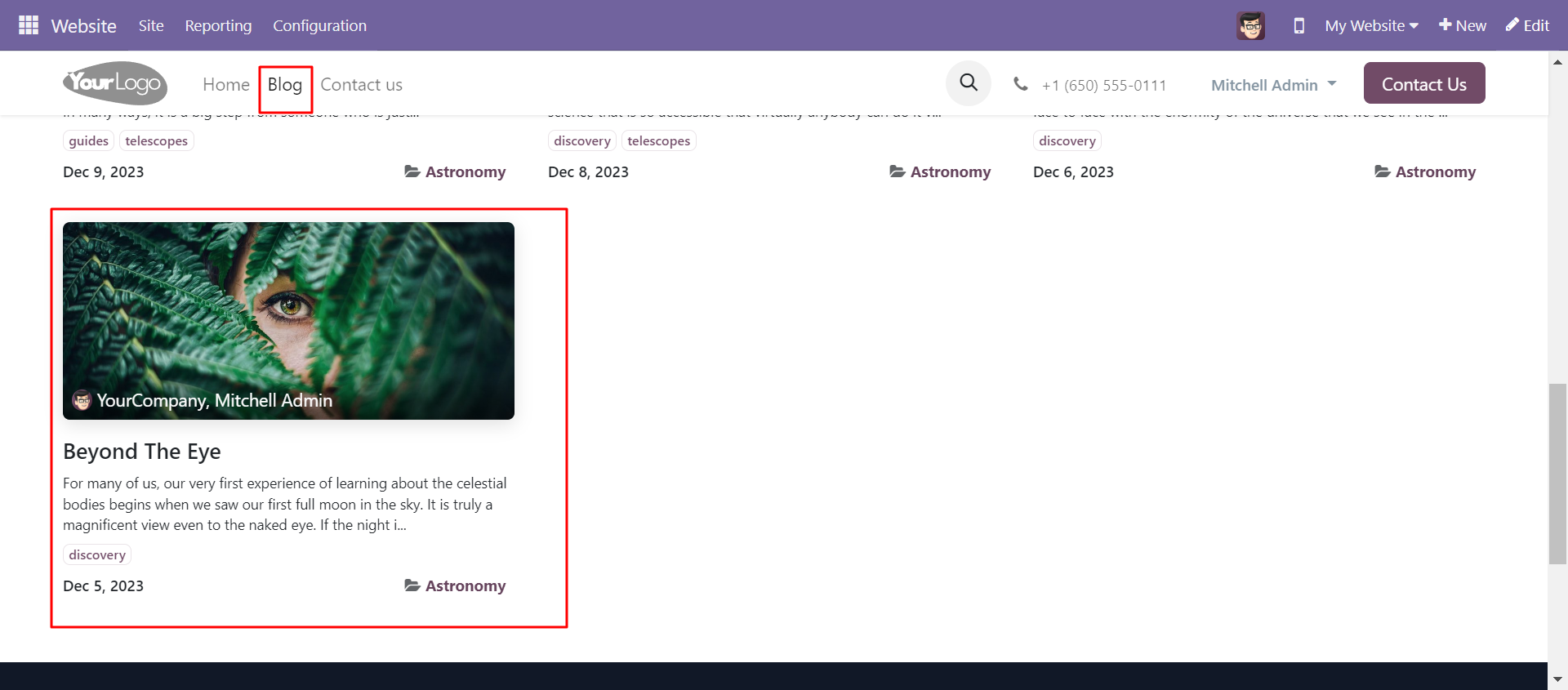Open the Site menu
1568x690 pixels.
(151, 25)
